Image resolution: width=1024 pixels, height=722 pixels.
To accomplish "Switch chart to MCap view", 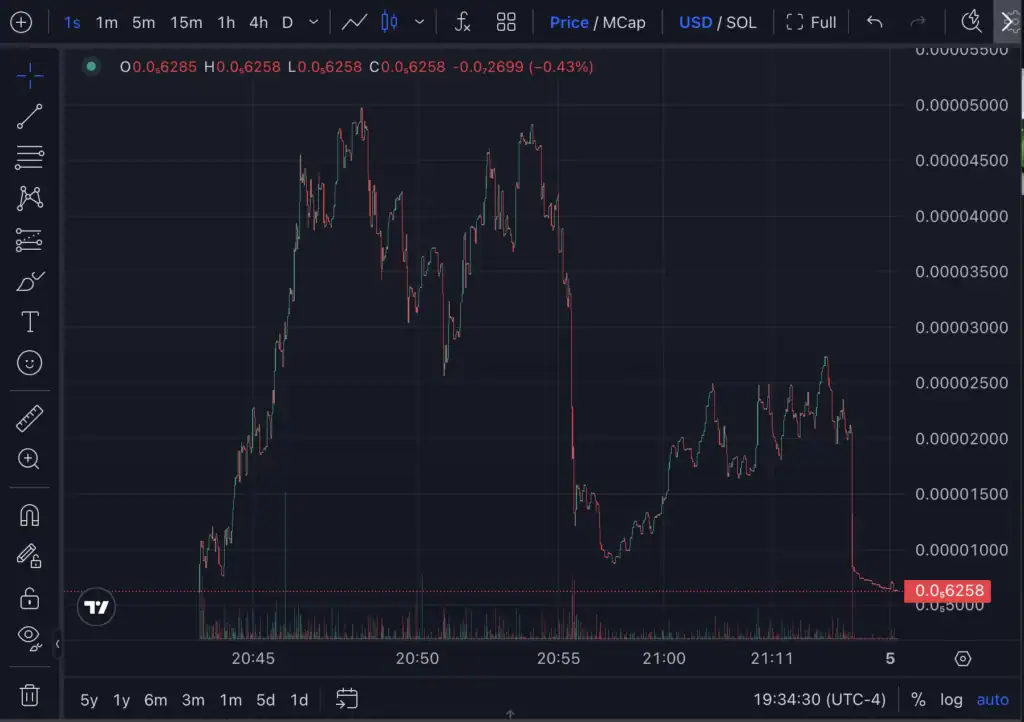I will [x=623, y=22].
